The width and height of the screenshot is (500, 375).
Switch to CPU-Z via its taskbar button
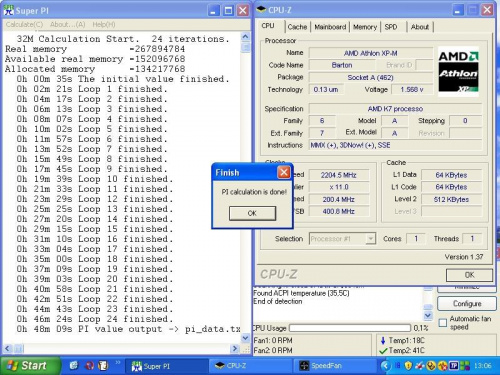(251, 366)
